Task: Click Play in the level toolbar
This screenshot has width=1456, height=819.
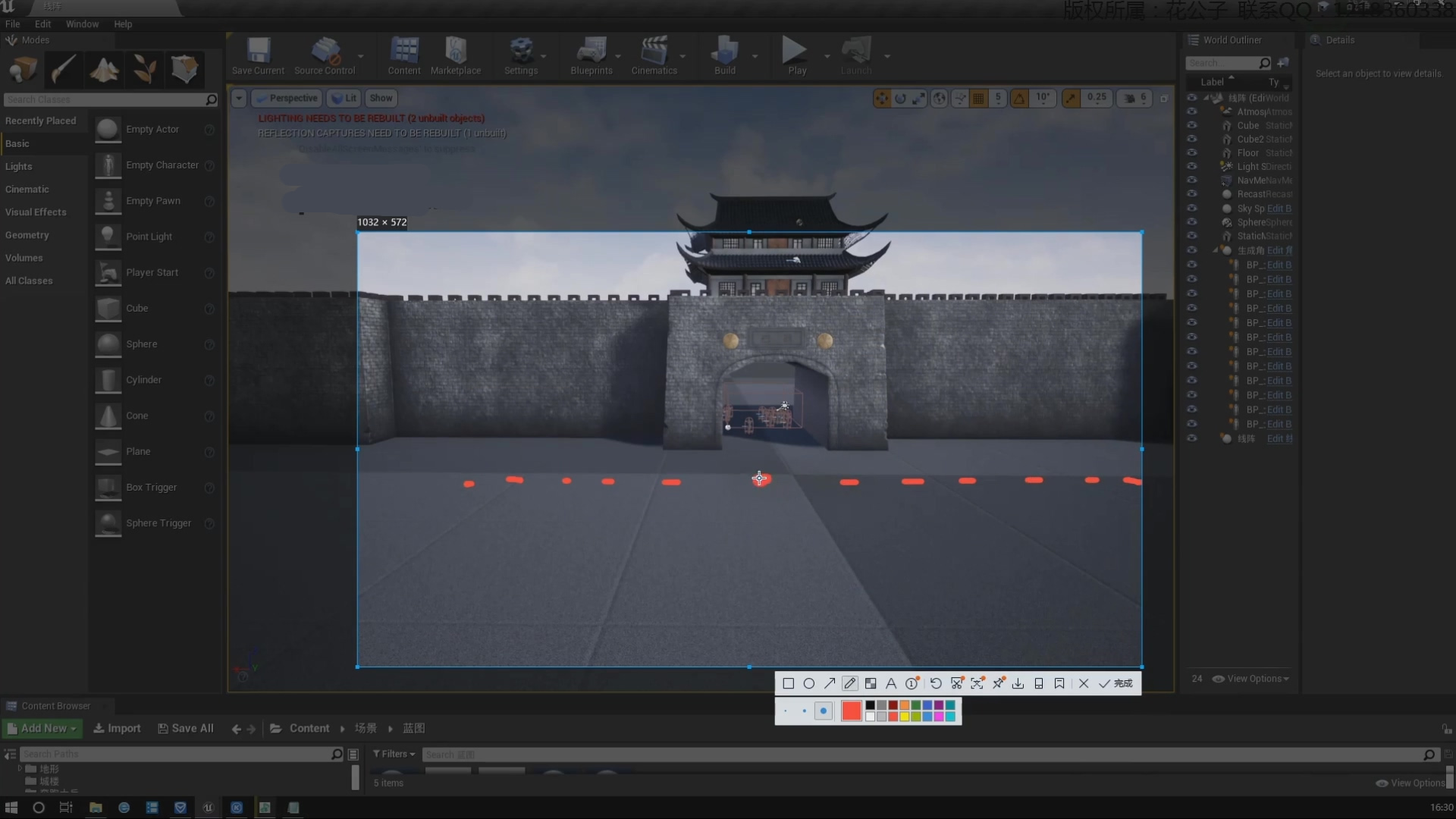Action: point(796,56)
